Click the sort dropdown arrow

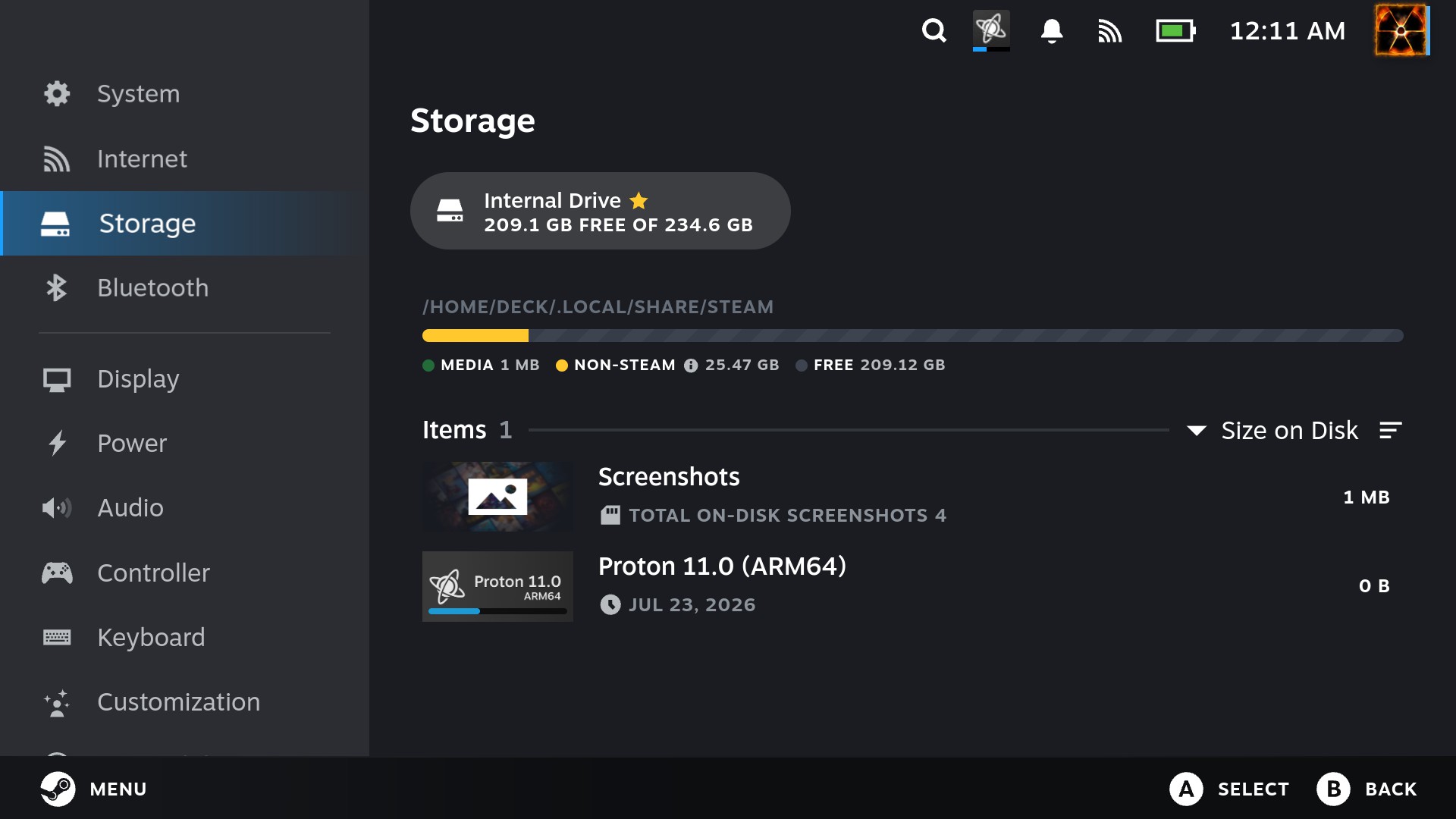1196,431
